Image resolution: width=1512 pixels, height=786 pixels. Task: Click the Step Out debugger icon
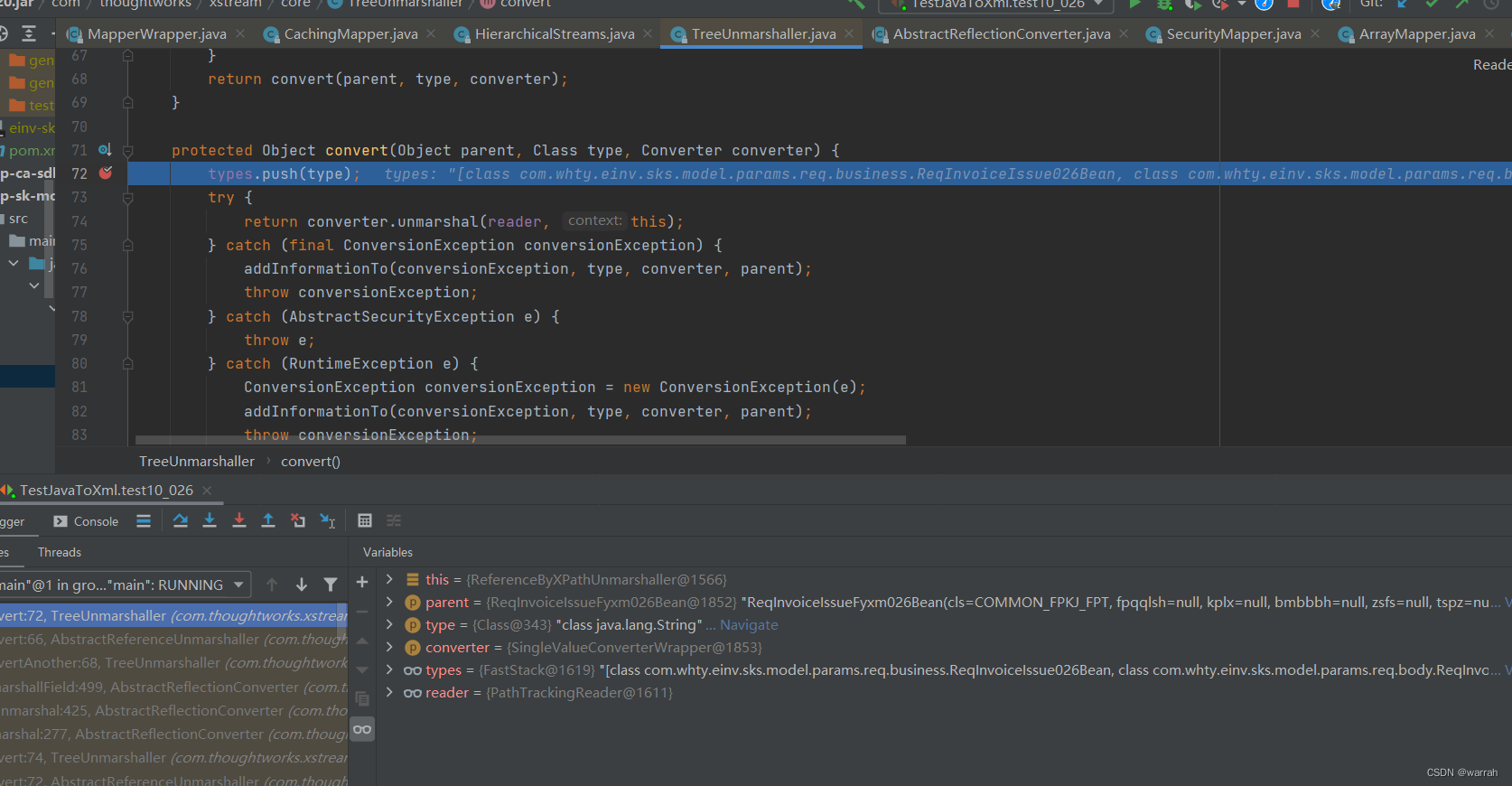tap(268, 520)
